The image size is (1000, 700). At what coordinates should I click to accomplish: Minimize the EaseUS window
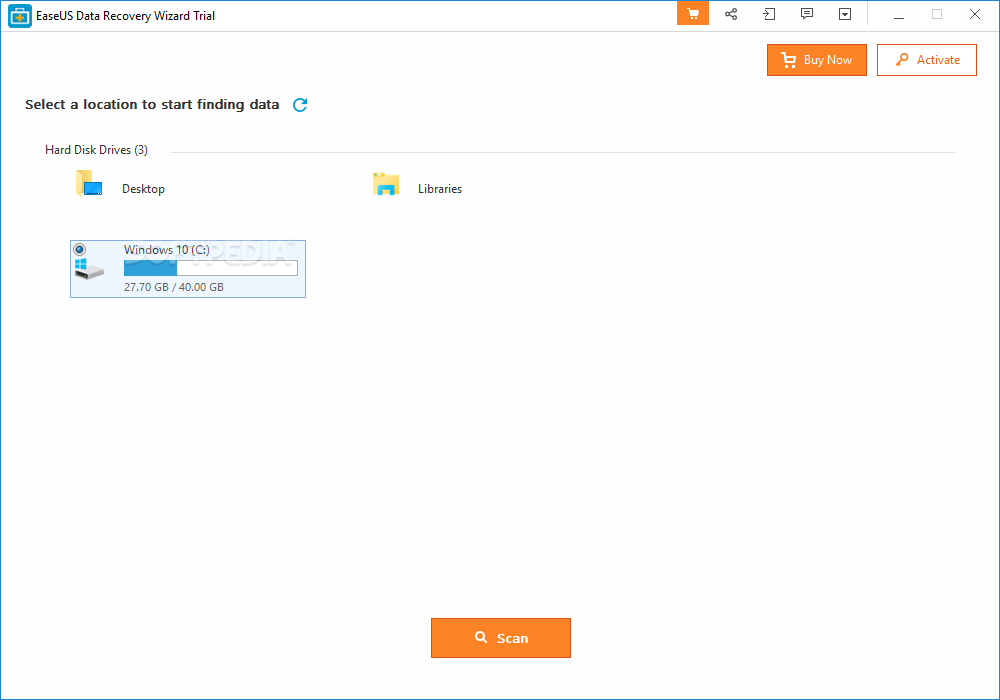coord(899,15)
